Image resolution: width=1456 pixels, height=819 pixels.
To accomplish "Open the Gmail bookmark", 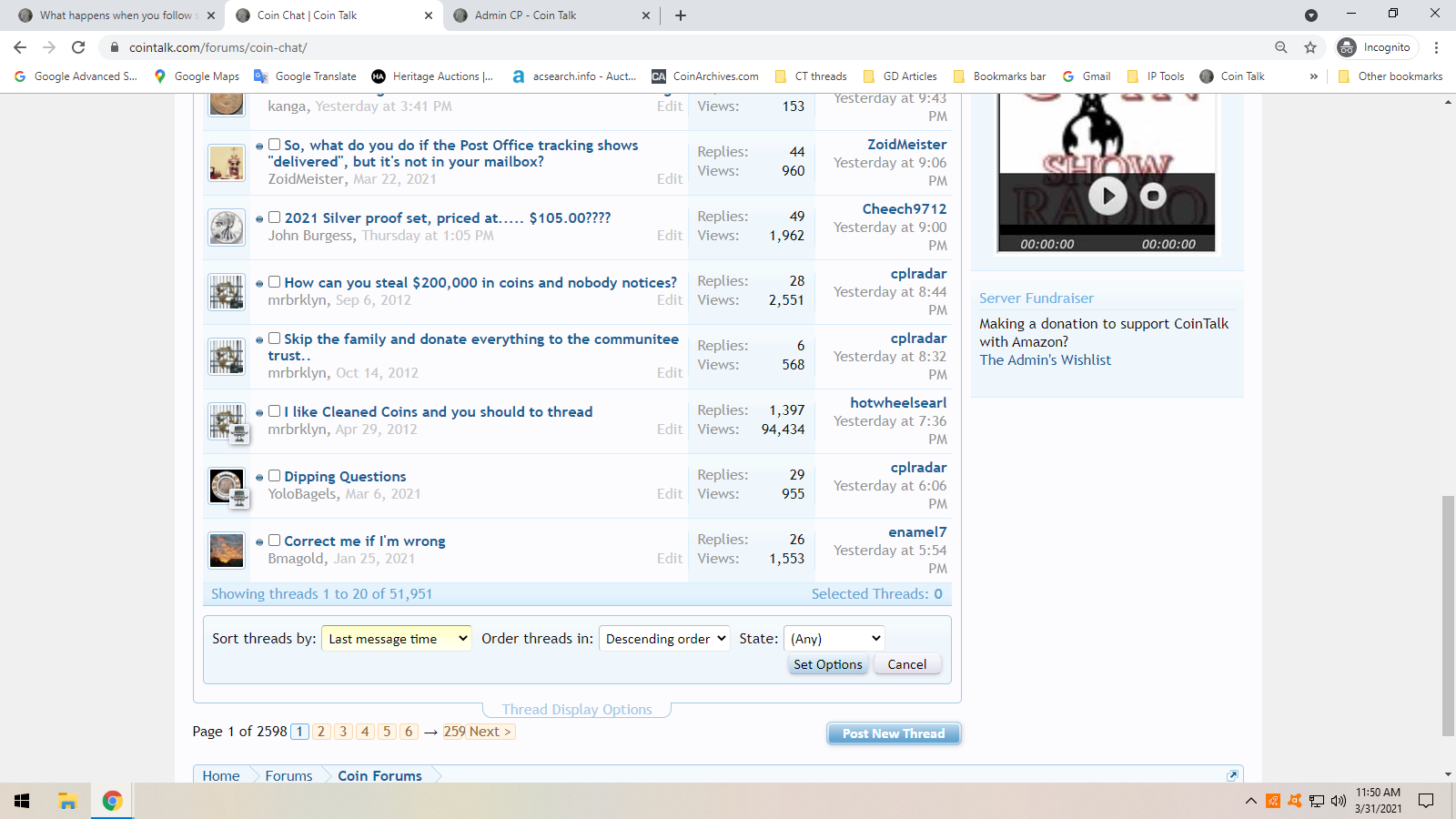I will (1087, 76).
